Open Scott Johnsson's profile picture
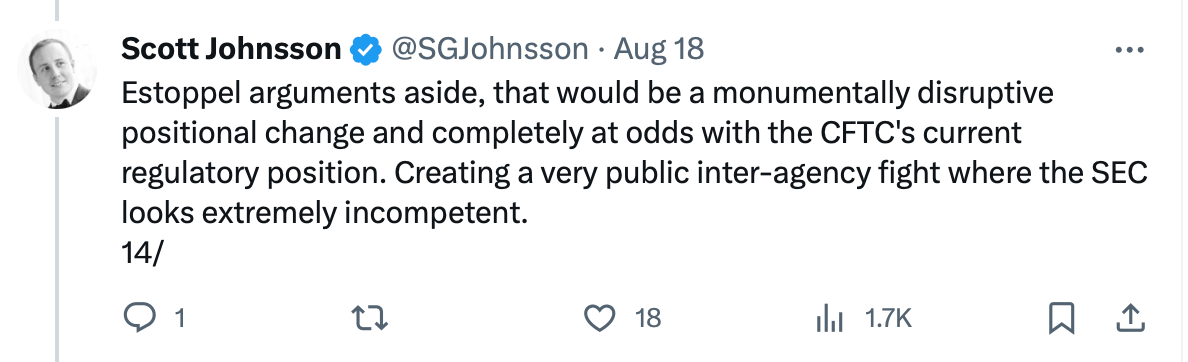Image resolution: width=1188 pixels, height=362 pixels. [57, 71]
